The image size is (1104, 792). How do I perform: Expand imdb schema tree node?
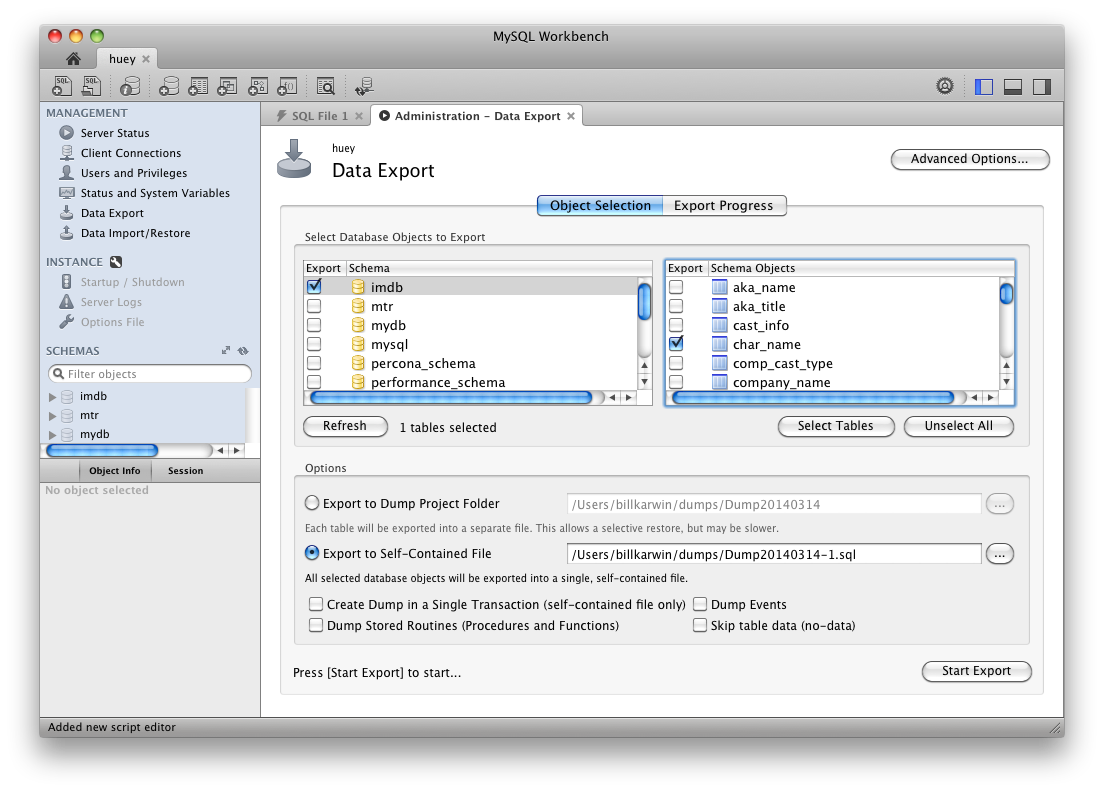[x=52, y=396]
